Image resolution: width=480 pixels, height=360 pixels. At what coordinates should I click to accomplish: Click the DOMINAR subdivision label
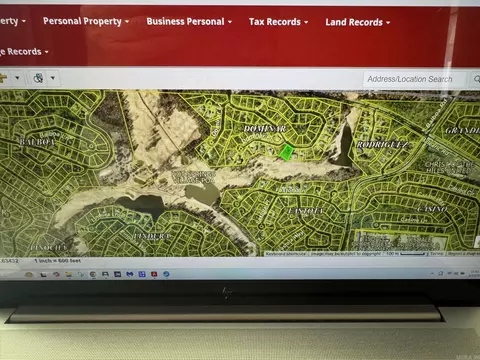point(265,129)
